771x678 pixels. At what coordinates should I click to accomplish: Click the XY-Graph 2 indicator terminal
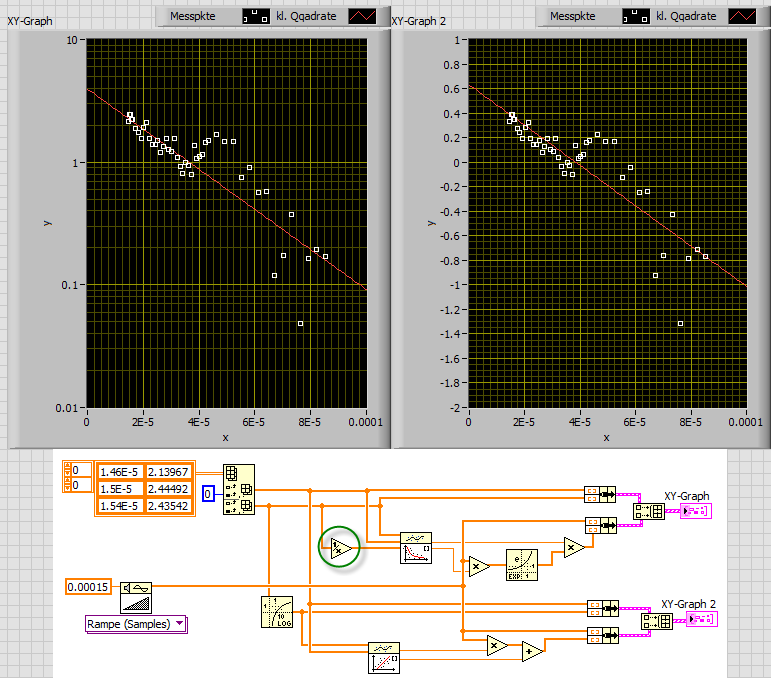[x=702, y=619]
